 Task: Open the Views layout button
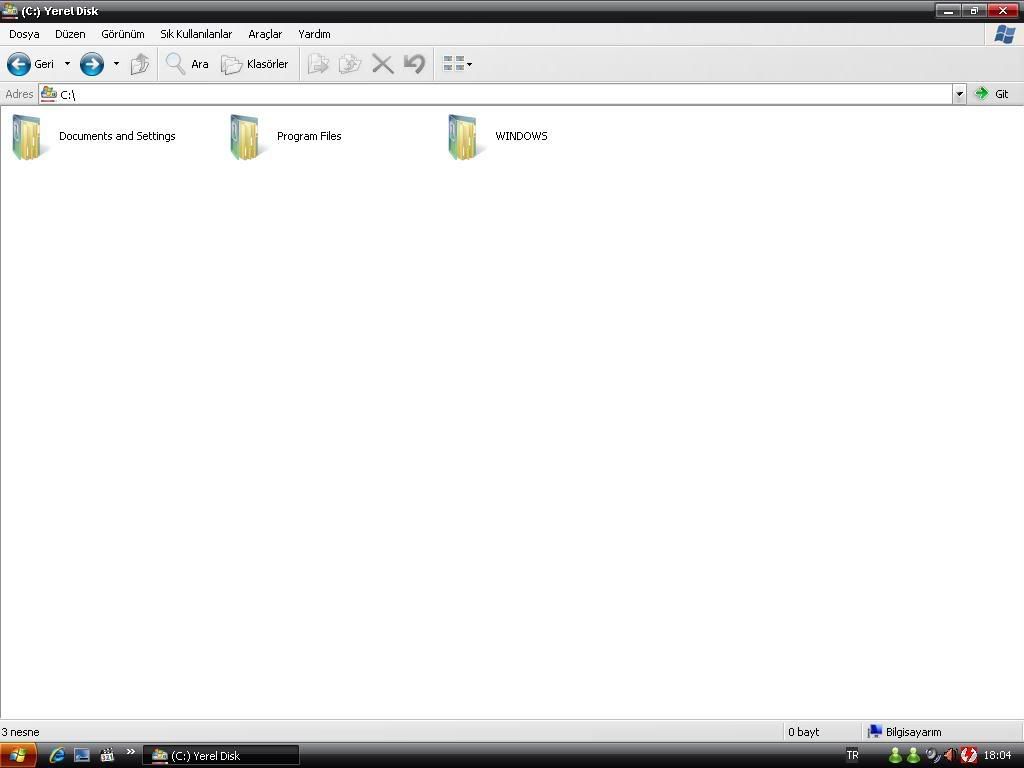pos(457,64)
